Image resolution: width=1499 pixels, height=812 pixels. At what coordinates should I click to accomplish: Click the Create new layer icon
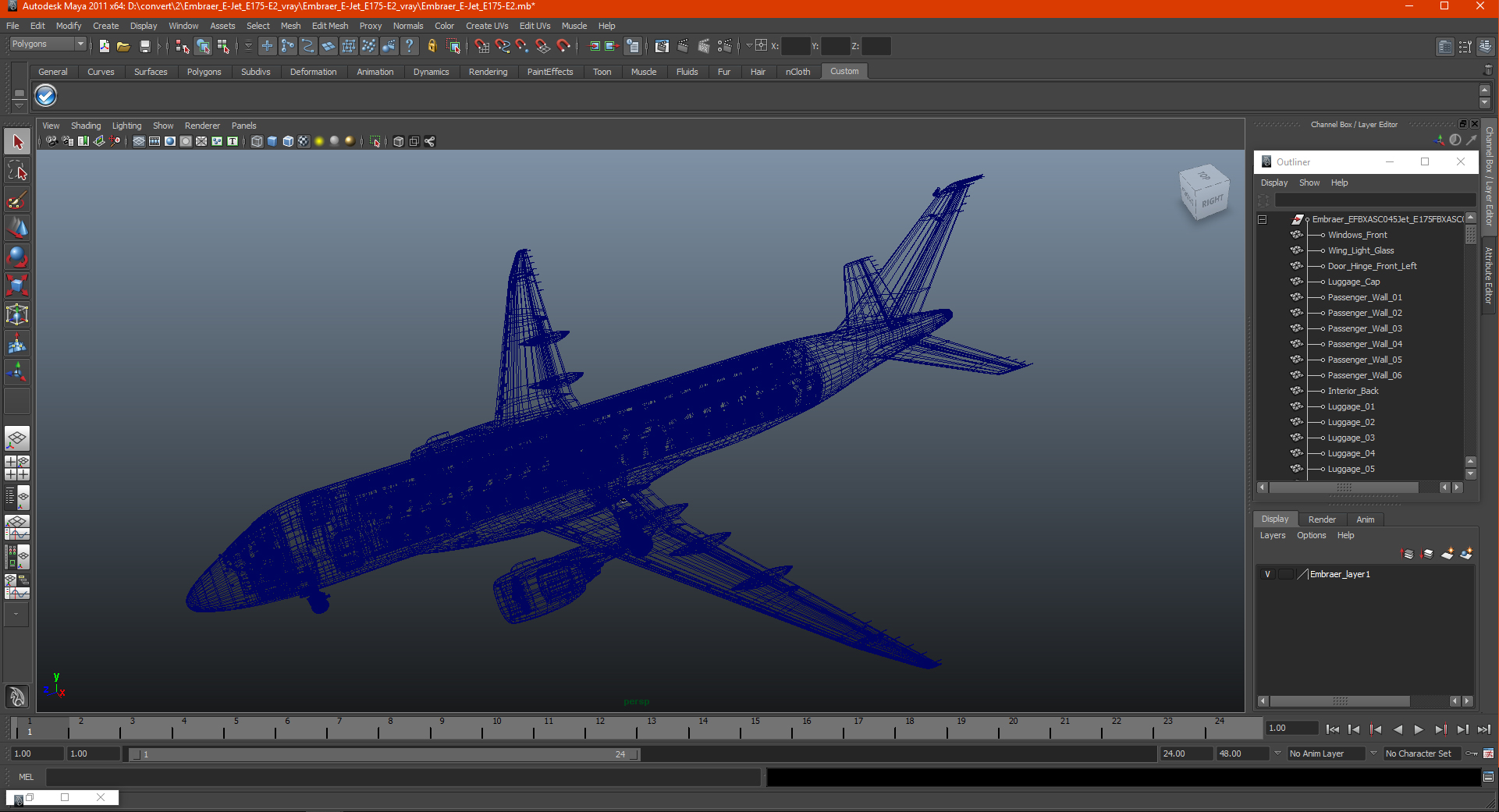[x=1447, y=554]
